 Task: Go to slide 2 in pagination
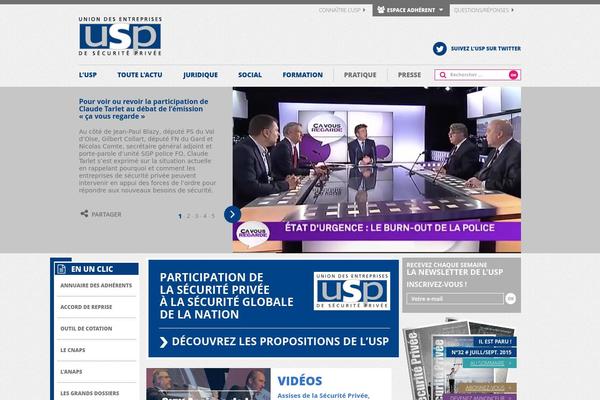(x=188, y=216)
